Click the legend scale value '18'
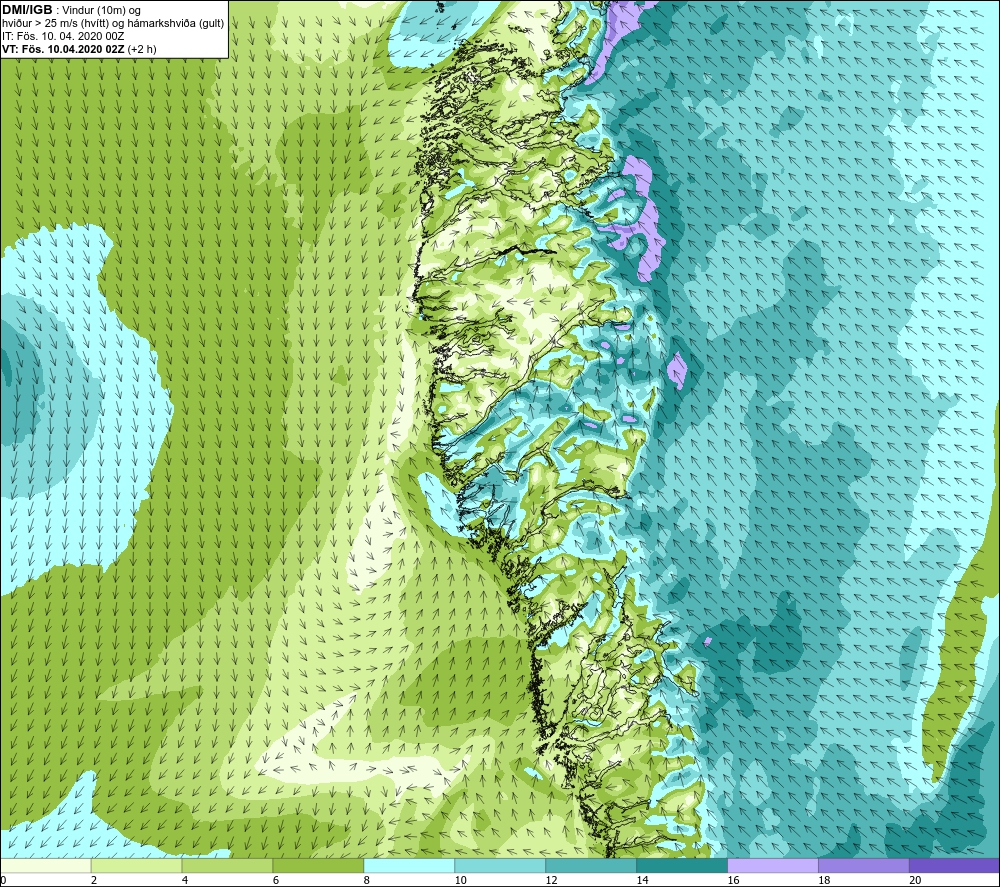 pyautogui.click(x=824, y=880)
